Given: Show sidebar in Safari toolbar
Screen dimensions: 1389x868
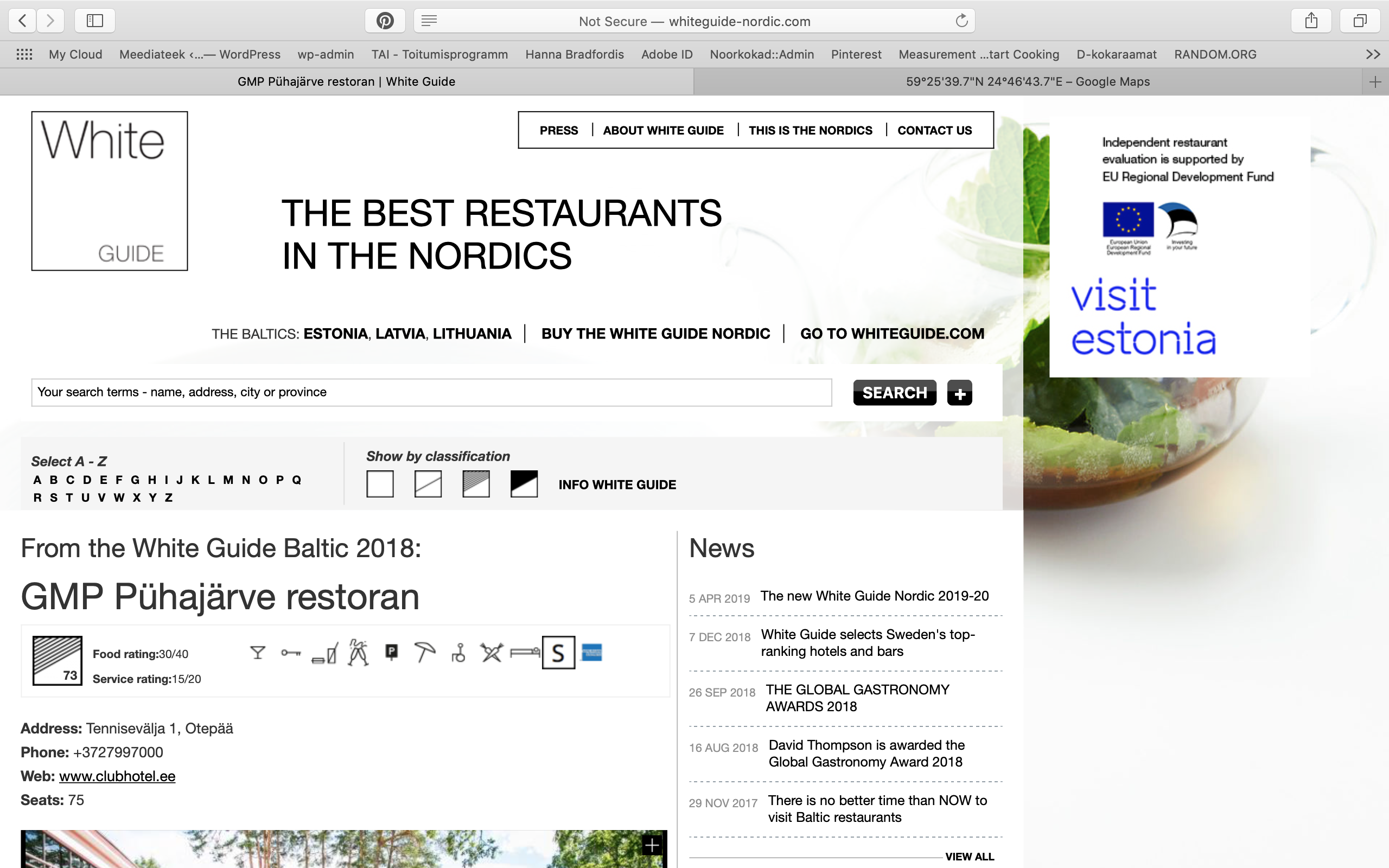Looking at the screenshot, I should 95,21.
